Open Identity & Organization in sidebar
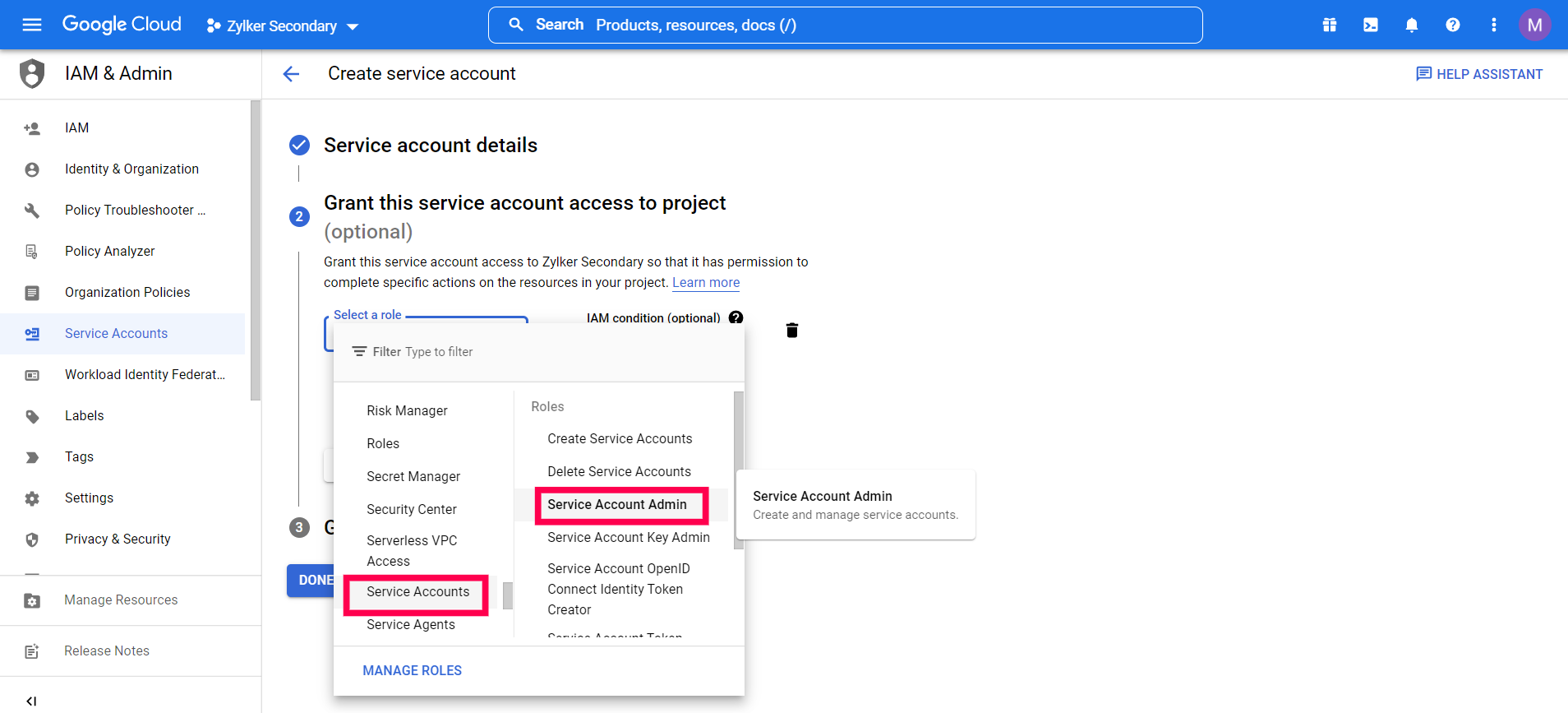1568x713 pixels. click(x=122, y=169)
